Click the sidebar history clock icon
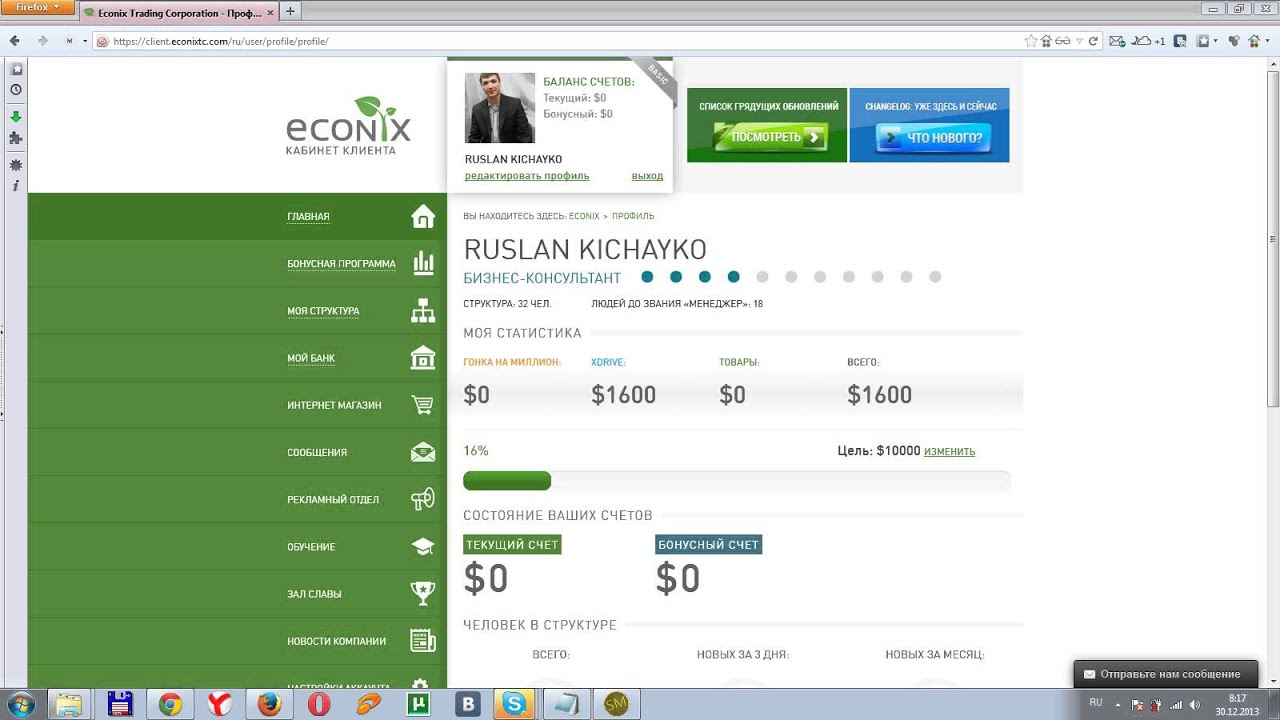Viewport: 1280px width, 720px height. 15,90
